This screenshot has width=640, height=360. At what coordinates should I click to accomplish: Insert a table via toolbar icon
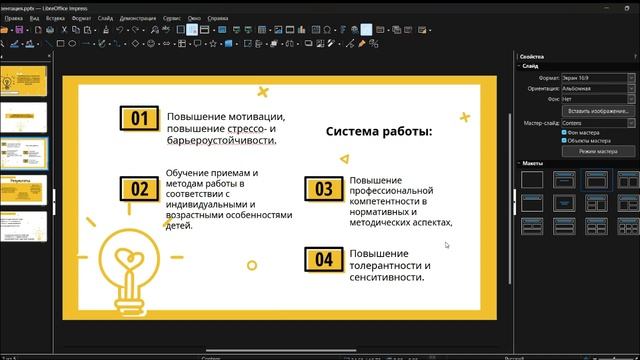(x=262, y=30)
